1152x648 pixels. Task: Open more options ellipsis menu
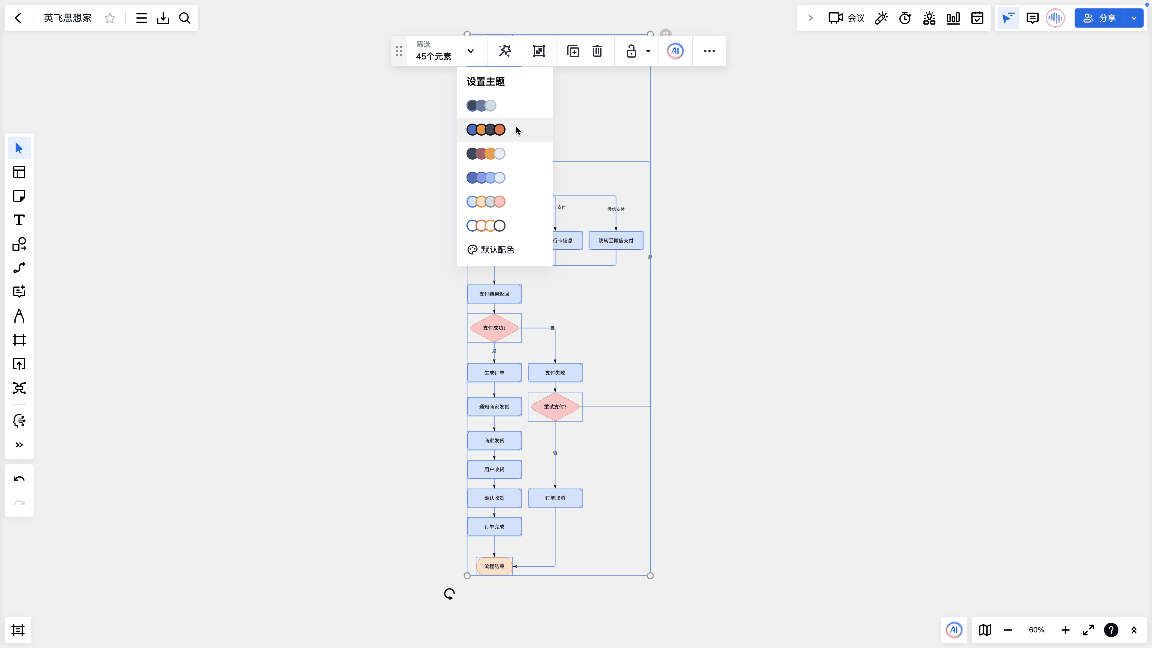[709, 51]
